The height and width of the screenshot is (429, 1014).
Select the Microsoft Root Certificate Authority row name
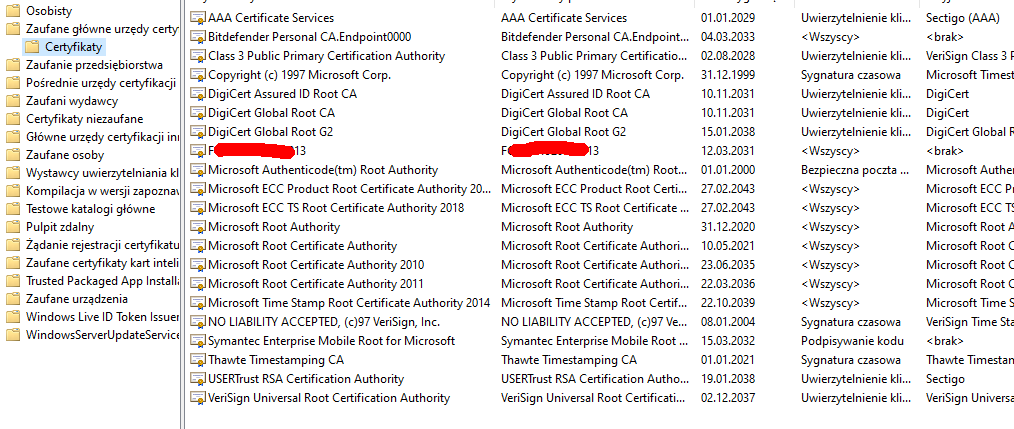303,246
